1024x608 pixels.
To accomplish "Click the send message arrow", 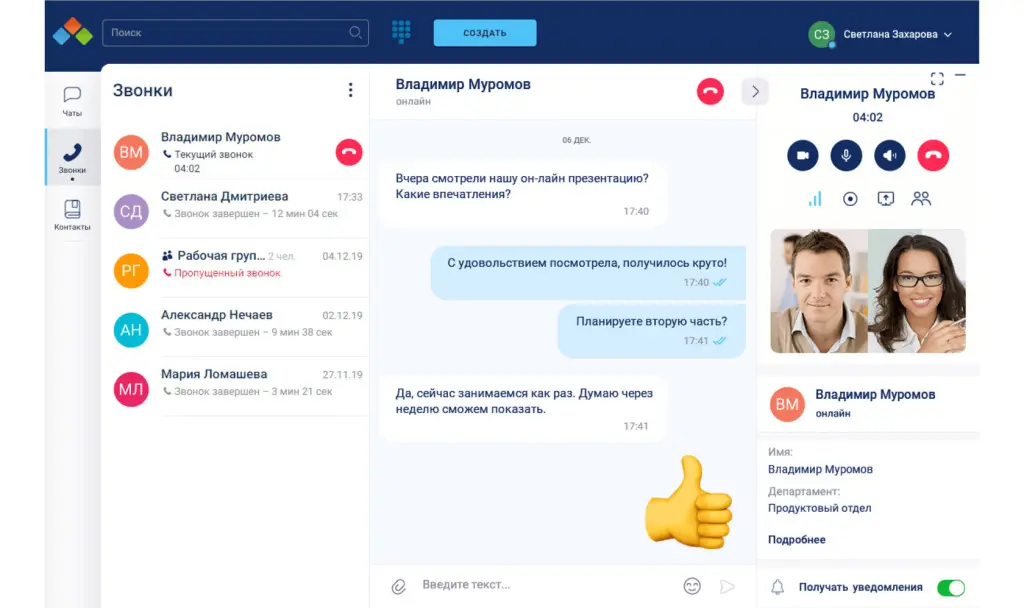I will click(727, 586).
